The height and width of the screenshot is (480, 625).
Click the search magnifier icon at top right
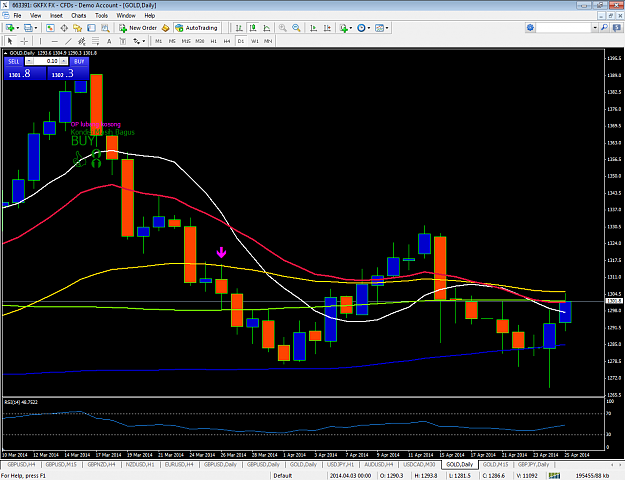(x=605, y=28)
